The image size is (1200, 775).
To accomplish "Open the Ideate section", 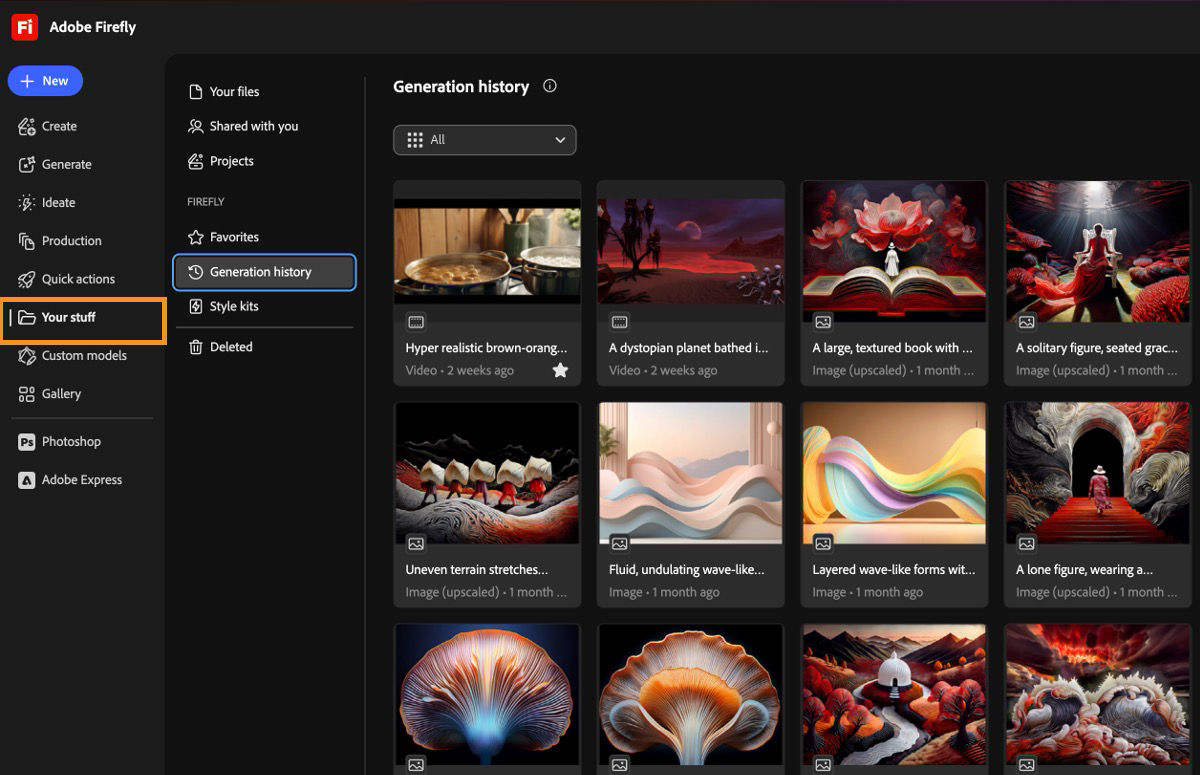I will tap(58, 202).
